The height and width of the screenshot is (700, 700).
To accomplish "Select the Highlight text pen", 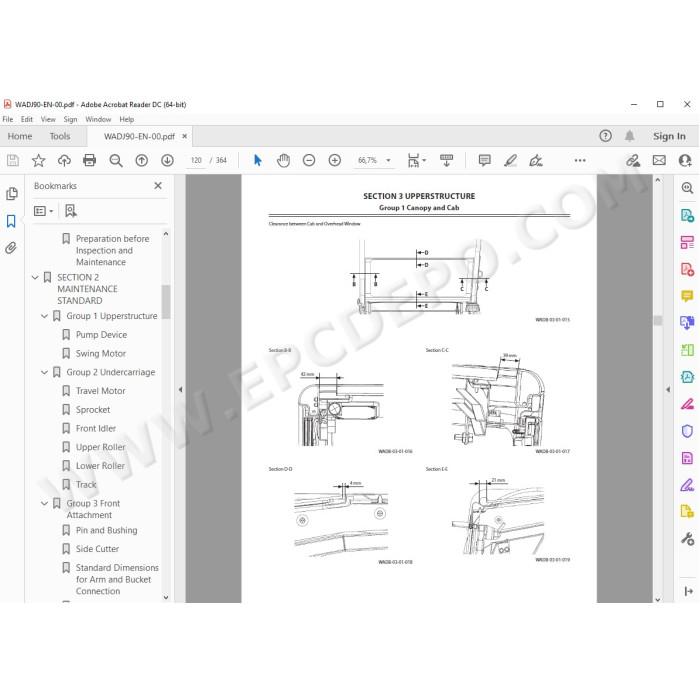I will 510,160.
